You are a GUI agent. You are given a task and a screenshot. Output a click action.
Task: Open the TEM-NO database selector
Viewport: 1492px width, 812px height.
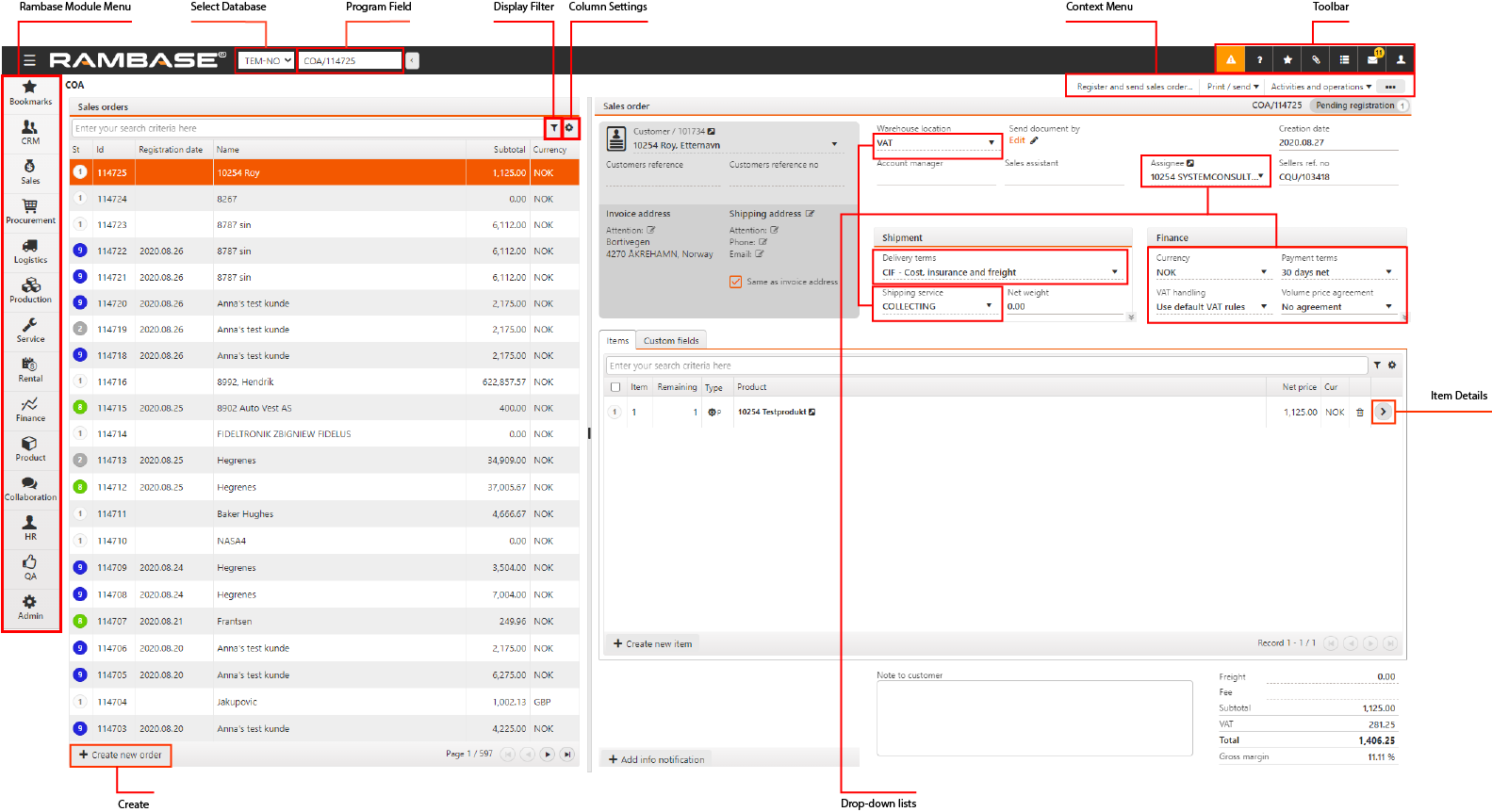coord(267,60)
